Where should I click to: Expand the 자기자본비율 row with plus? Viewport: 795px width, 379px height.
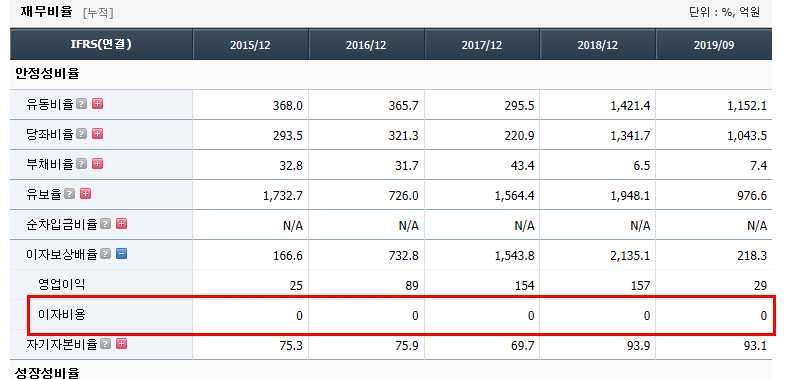(121, 344)
